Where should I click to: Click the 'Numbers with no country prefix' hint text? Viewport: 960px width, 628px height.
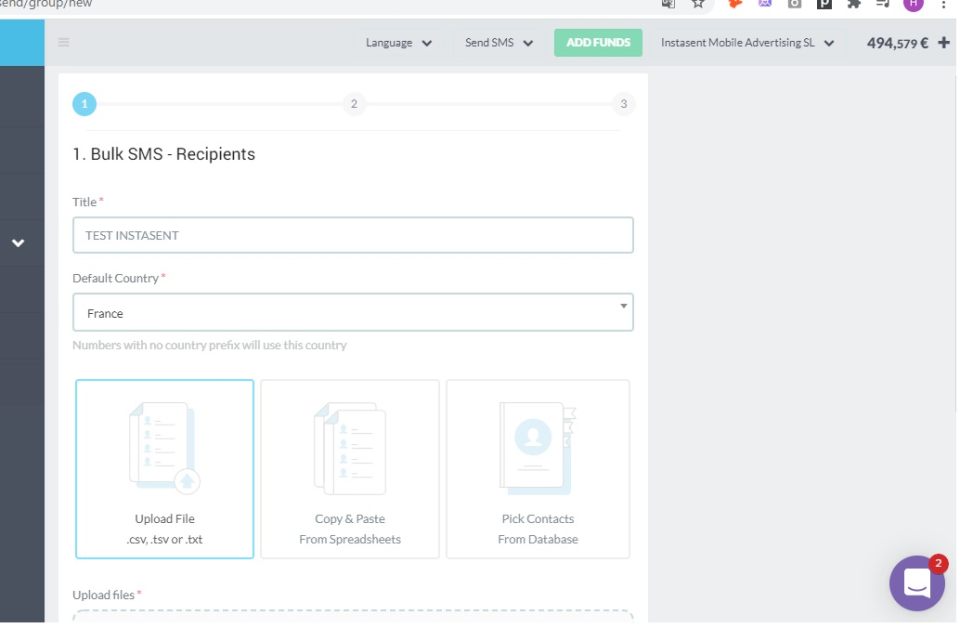(x=209, y=345)
